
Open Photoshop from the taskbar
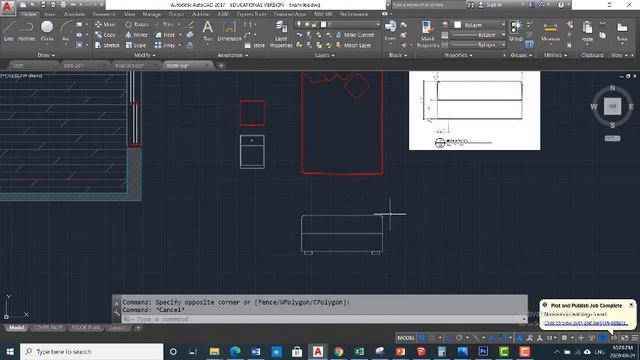(x=483, y=351)
